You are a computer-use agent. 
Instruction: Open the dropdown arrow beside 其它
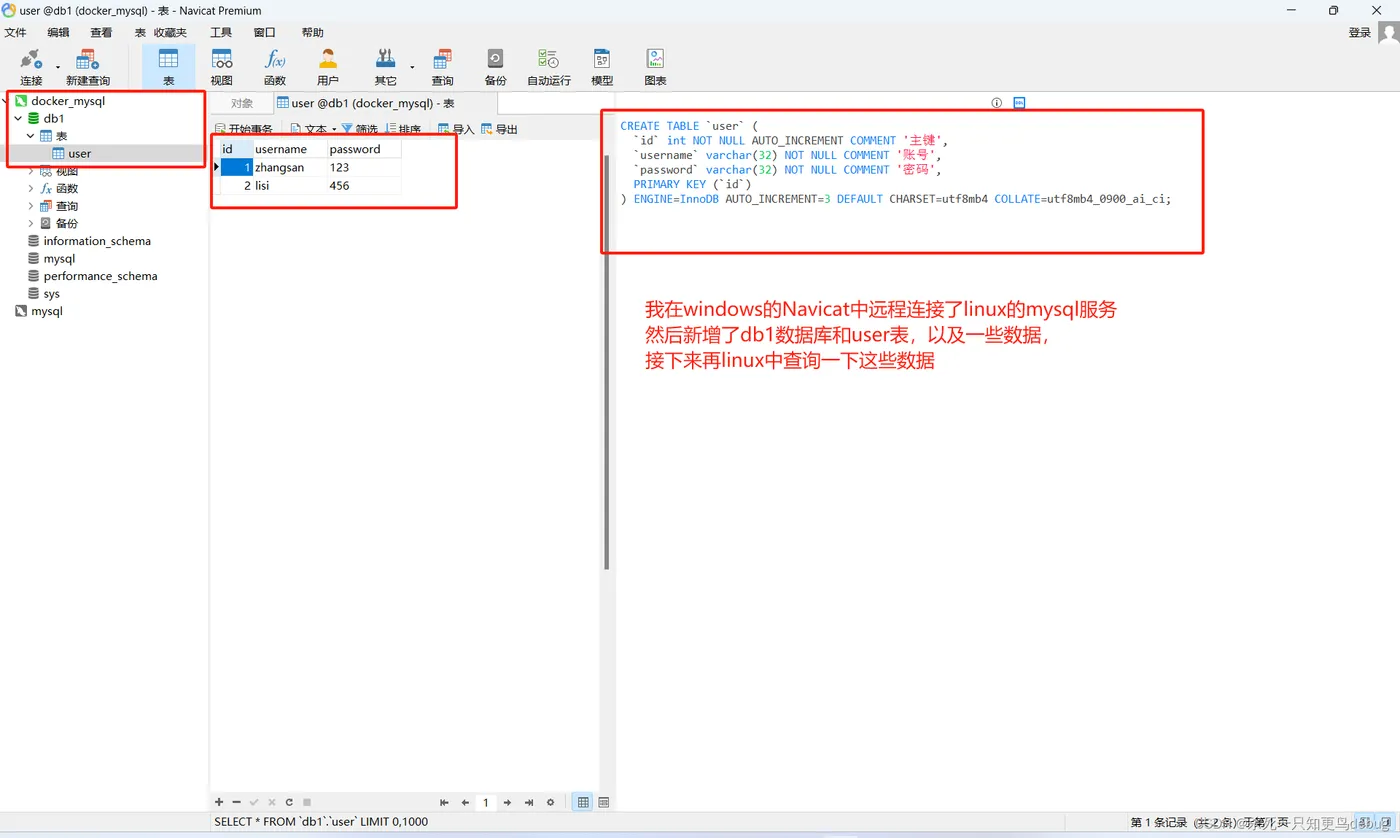tap(412, 67)
